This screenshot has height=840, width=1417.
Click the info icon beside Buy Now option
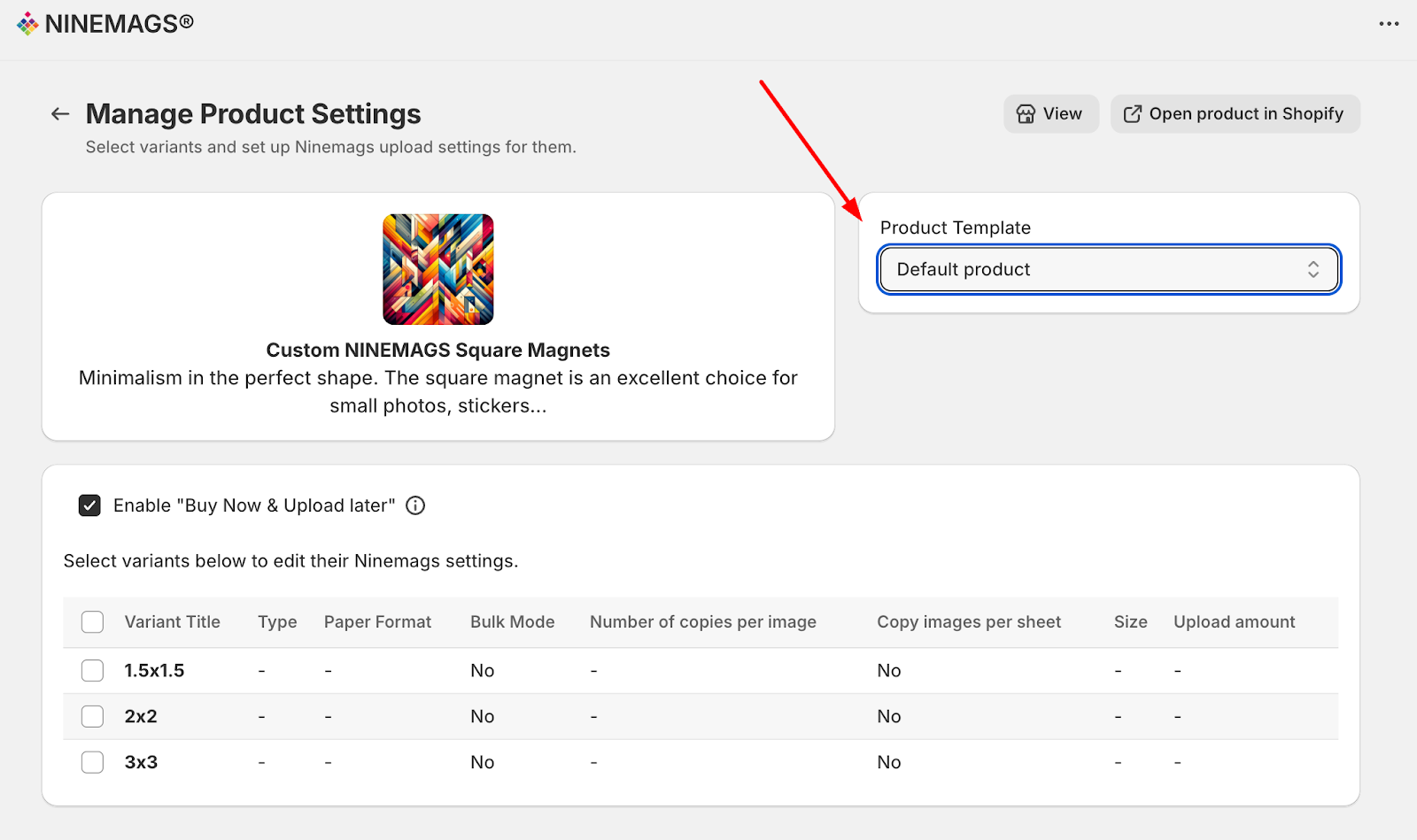tap(415, 505)
